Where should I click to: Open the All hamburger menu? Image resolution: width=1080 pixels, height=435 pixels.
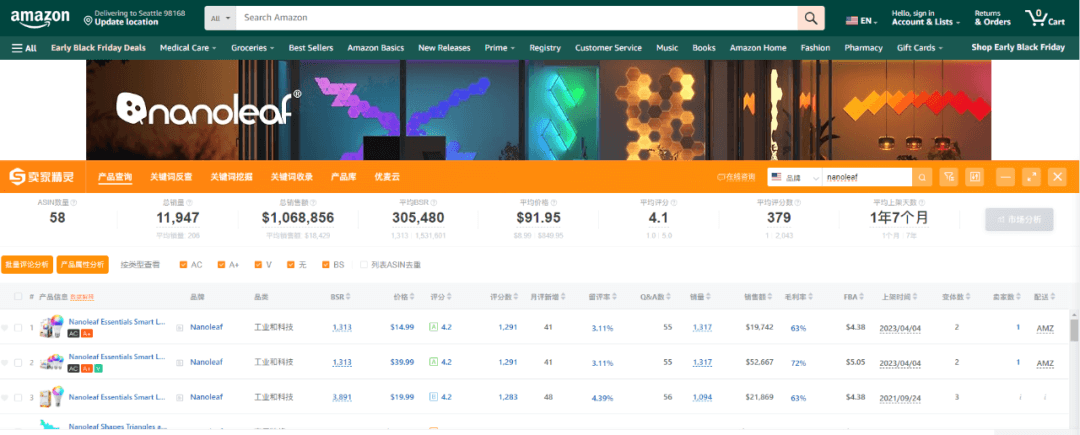pyautogui.click(x=24, y=48)
